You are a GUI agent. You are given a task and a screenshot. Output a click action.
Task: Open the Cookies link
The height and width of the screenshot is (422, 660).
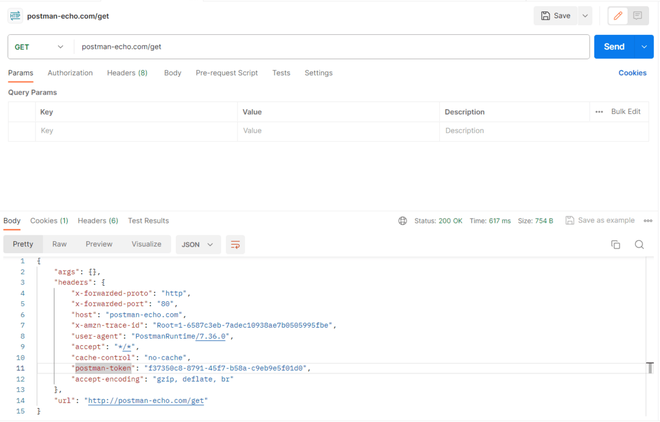632,73
